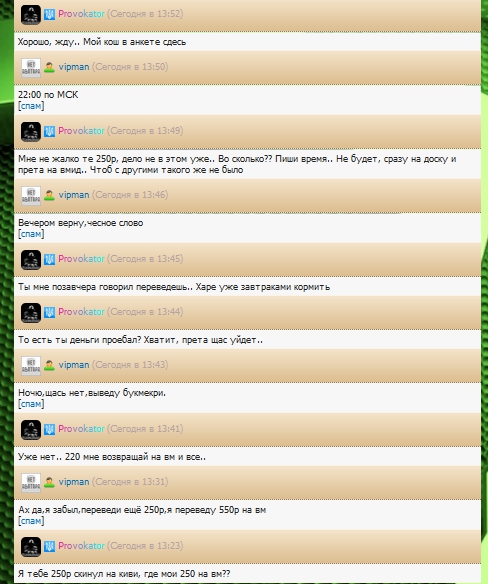Report 'Вечером верну' message via спам link
The image size is (488, 584).
tap(31, 234)
